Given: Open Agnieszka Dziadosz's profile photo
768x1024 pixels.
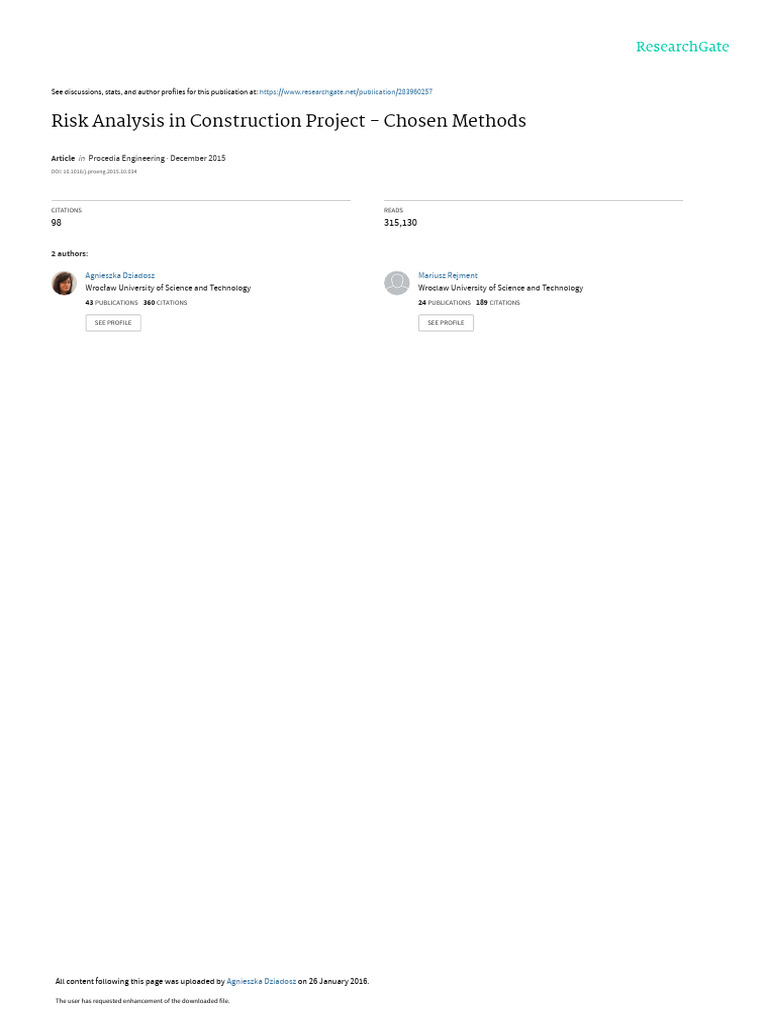Looking at the screenshot, I should click(64, 283).
